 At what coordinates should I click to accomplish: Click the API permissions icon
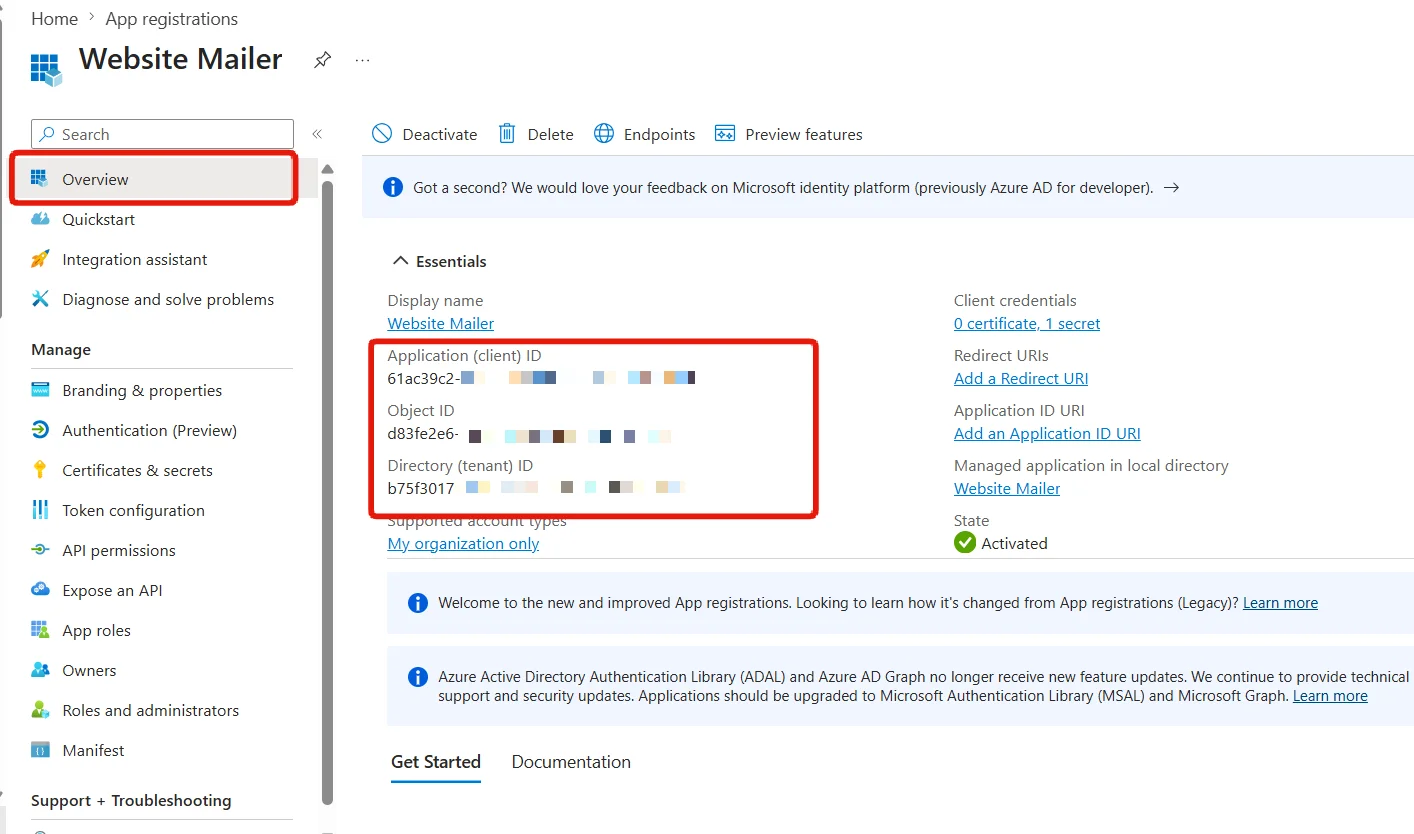click(40, 550)
